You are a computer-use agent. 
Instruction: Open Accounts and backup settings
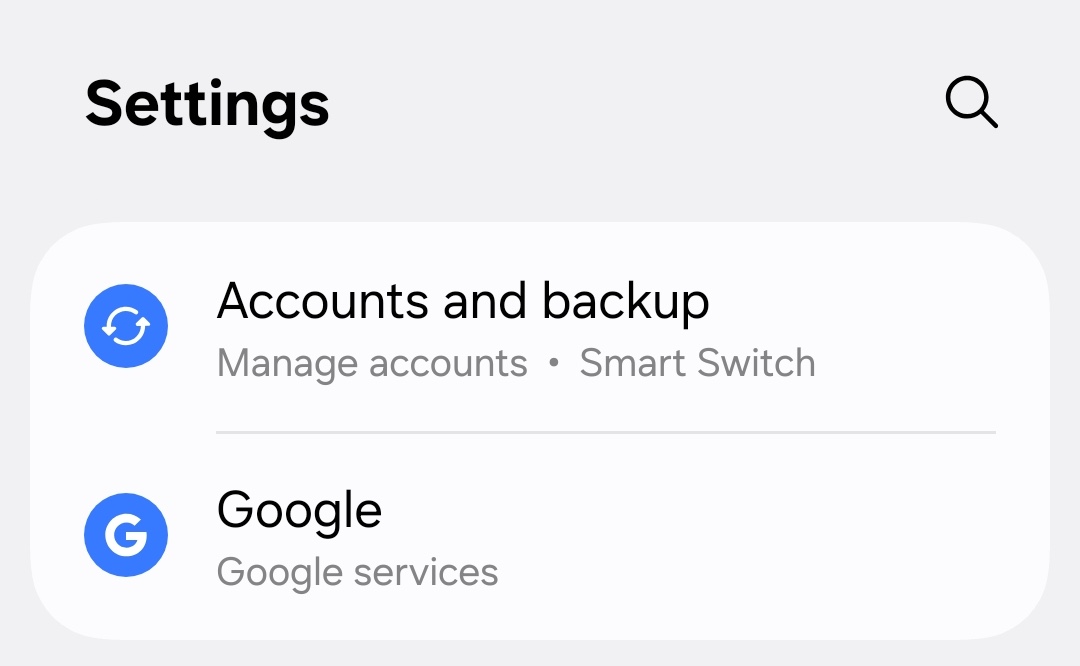click(540, 327)
